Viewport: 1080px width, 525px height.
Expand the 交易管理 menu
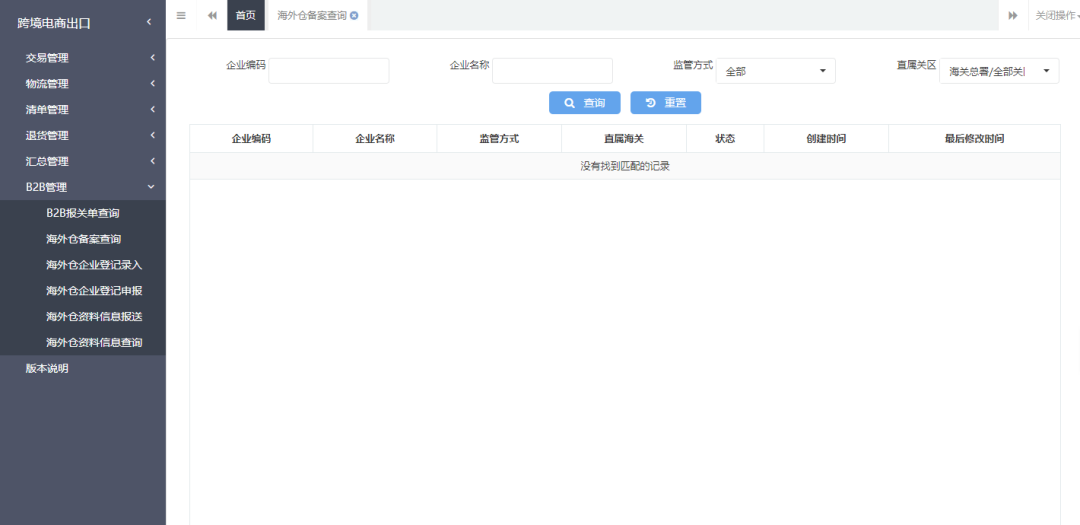pos(82,58)
